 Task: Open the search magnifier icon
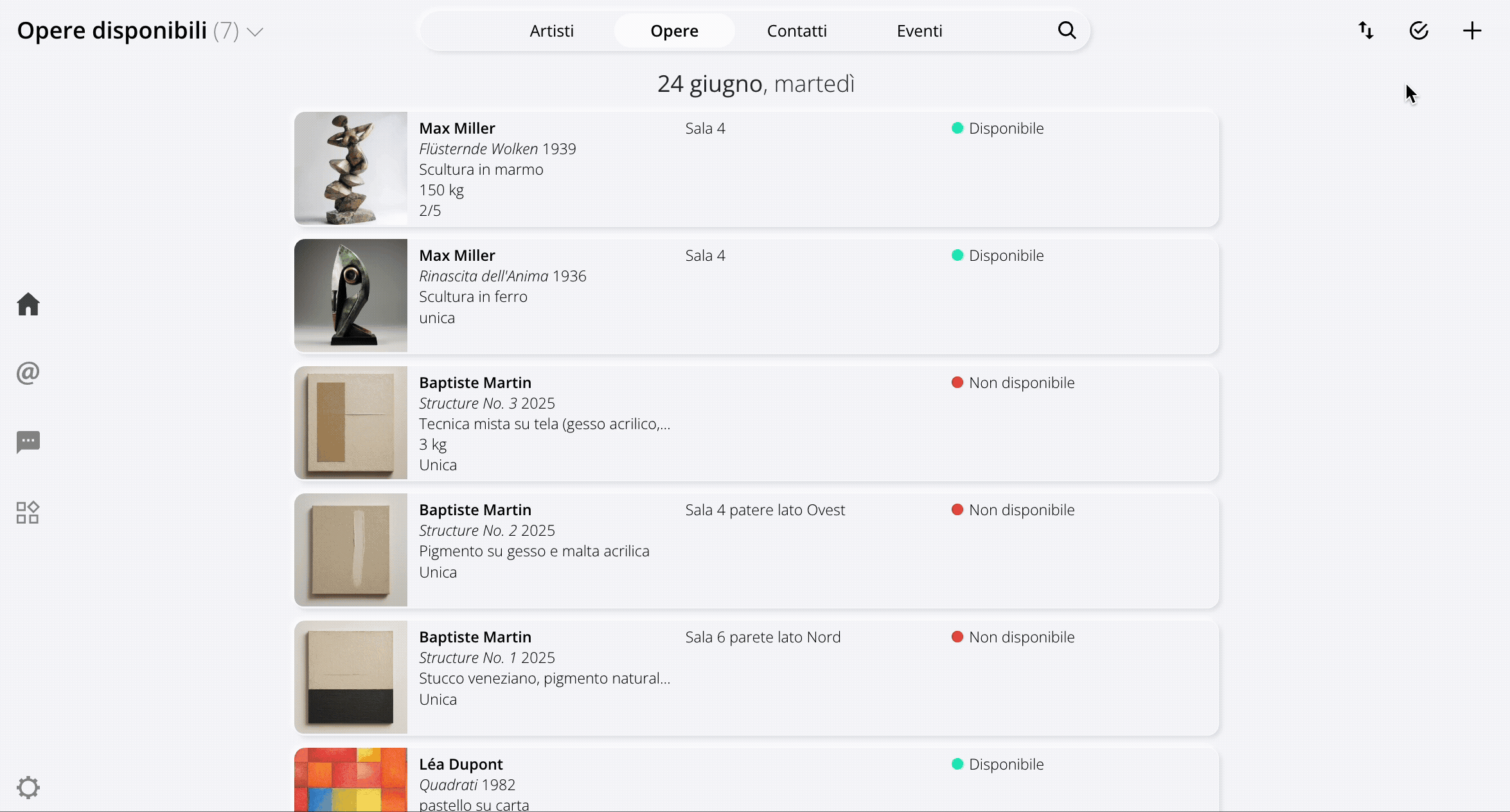tap(1067, 30)
